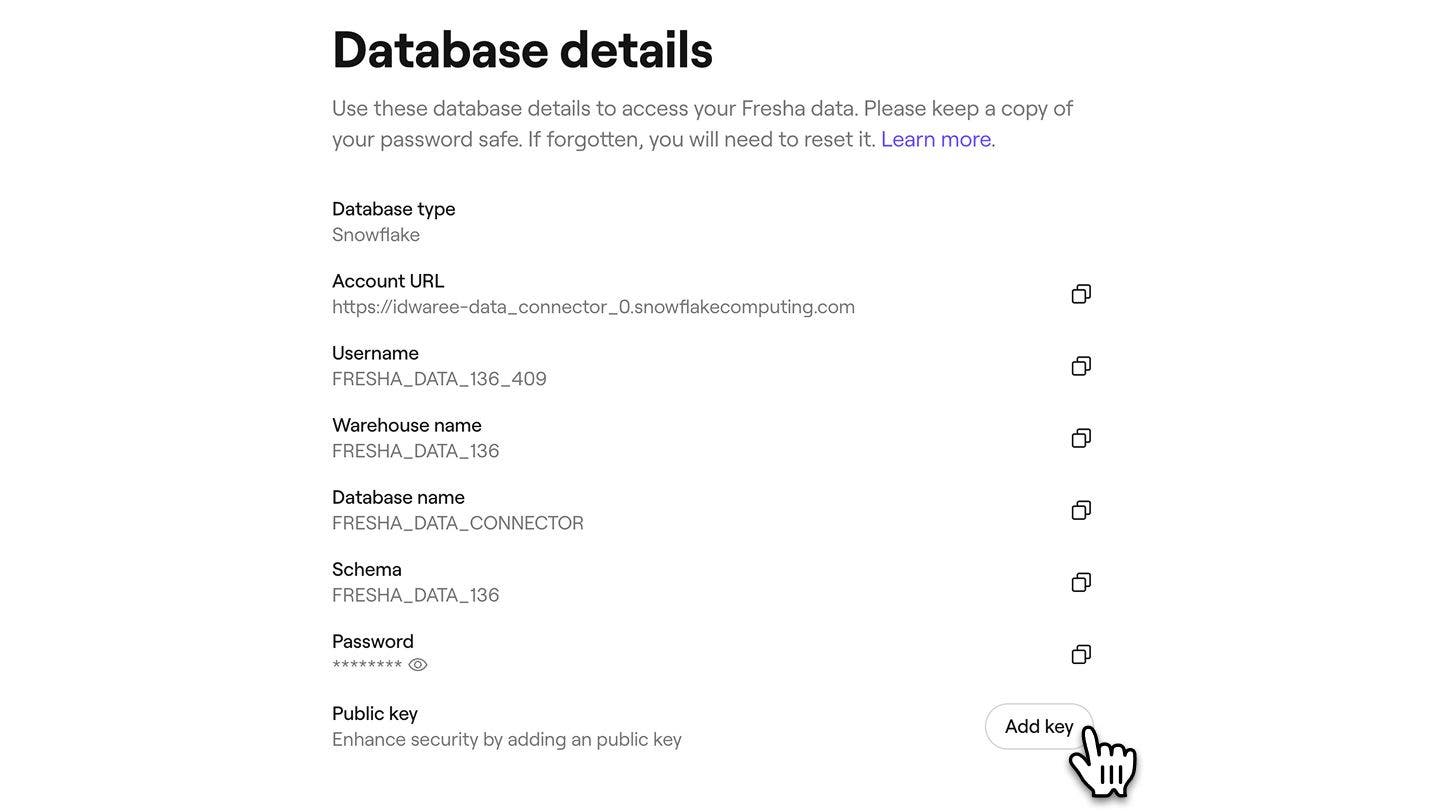The width and height of the screenshot is (1440, 812).
Task: Click the Snowflake database type value
Action: (376, 235)
